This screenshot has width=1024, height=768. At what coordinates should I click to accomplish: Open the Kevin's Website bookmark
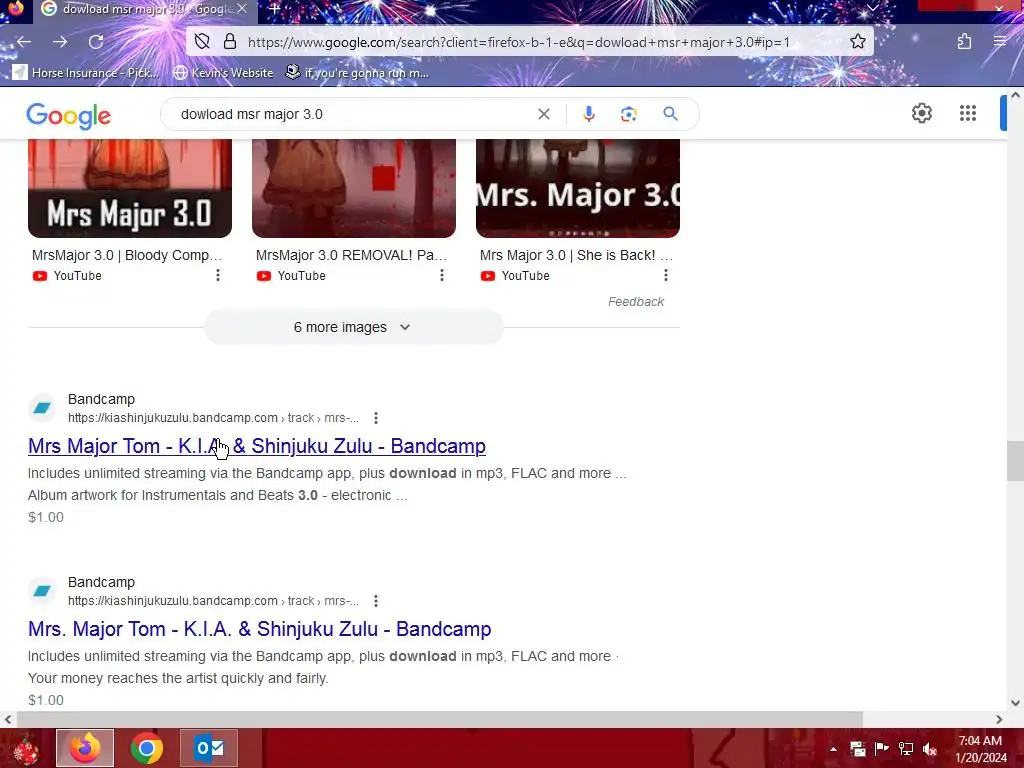pos(223,72)
